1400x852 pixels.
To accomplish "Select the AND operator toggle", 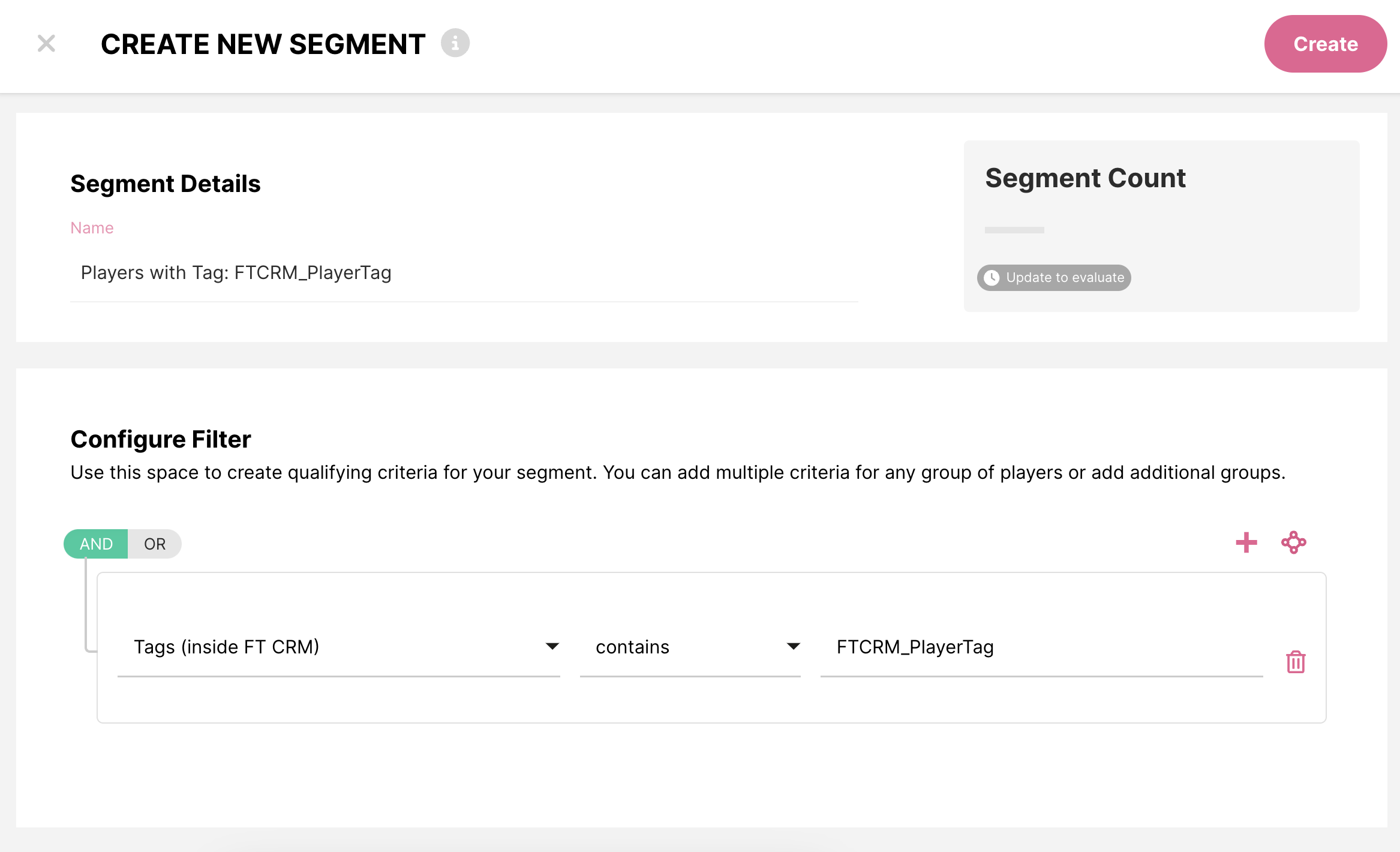I will (x=96, y=544).
